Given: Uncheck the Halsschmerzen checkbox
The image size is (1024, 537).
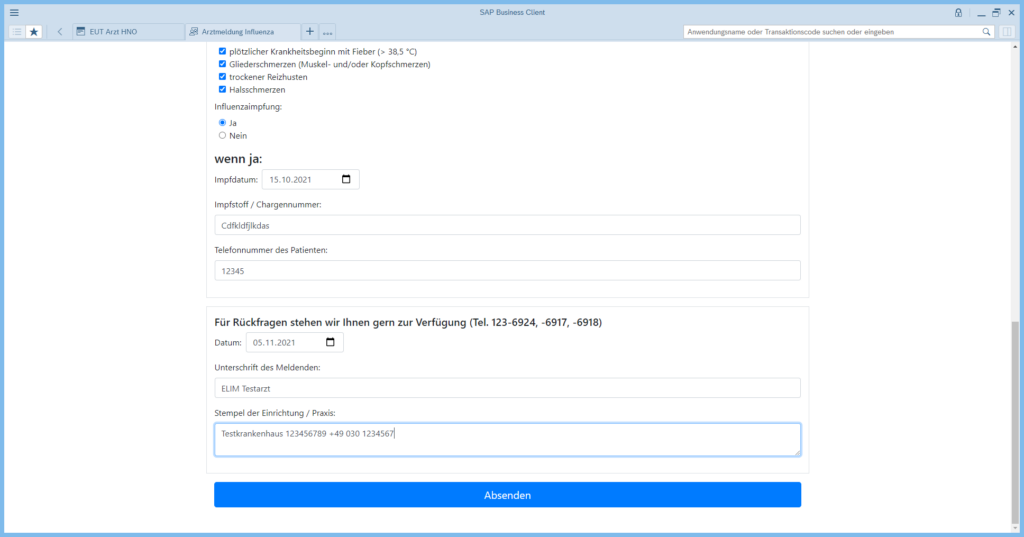Looking at the screenshot, I should point(223,90).
